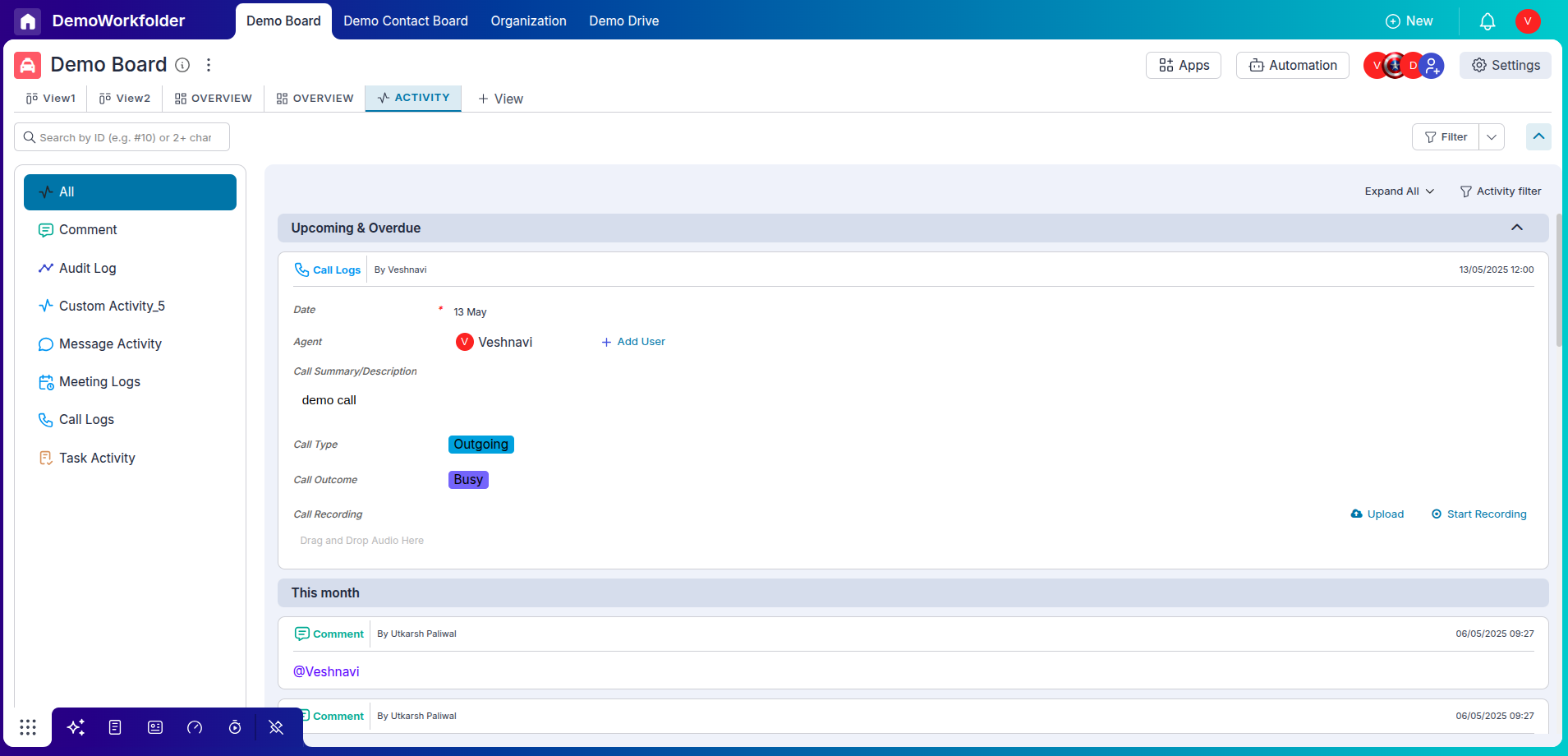Click the 13 May date field

tap(471, 312)
